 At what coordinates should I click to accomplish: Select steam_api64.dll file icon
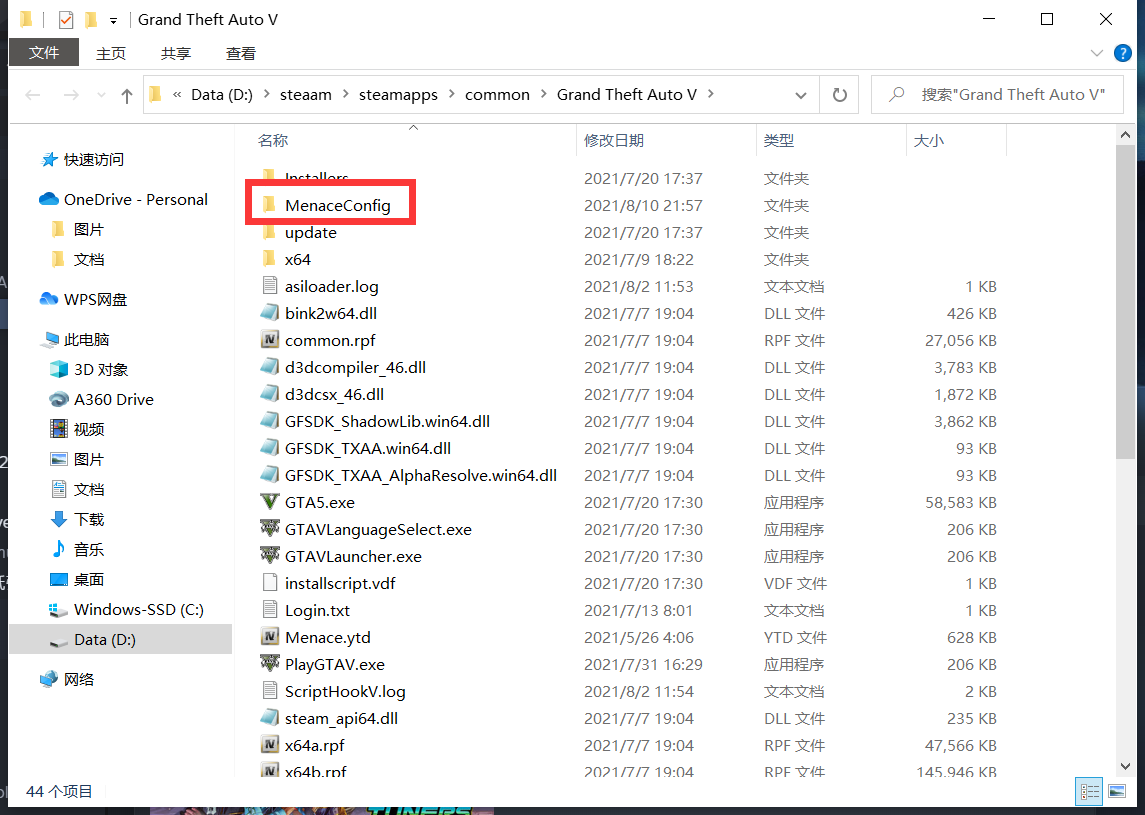click(269, 718)
